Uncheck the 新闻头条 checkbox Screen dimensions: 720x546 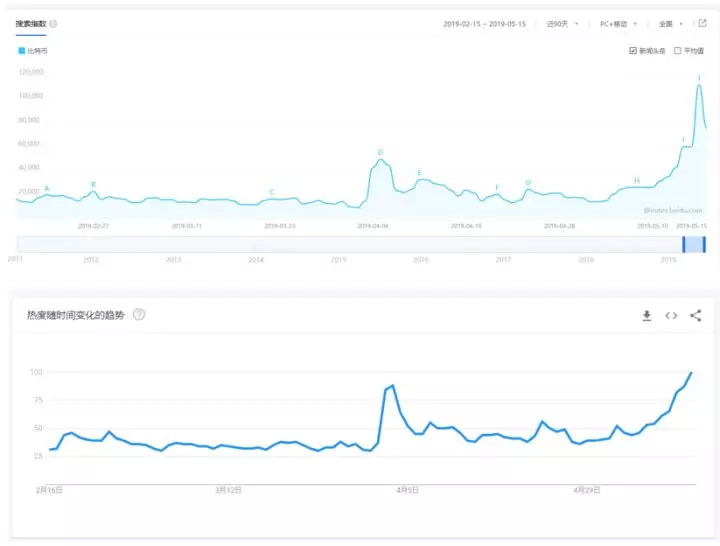click(633, 50)
